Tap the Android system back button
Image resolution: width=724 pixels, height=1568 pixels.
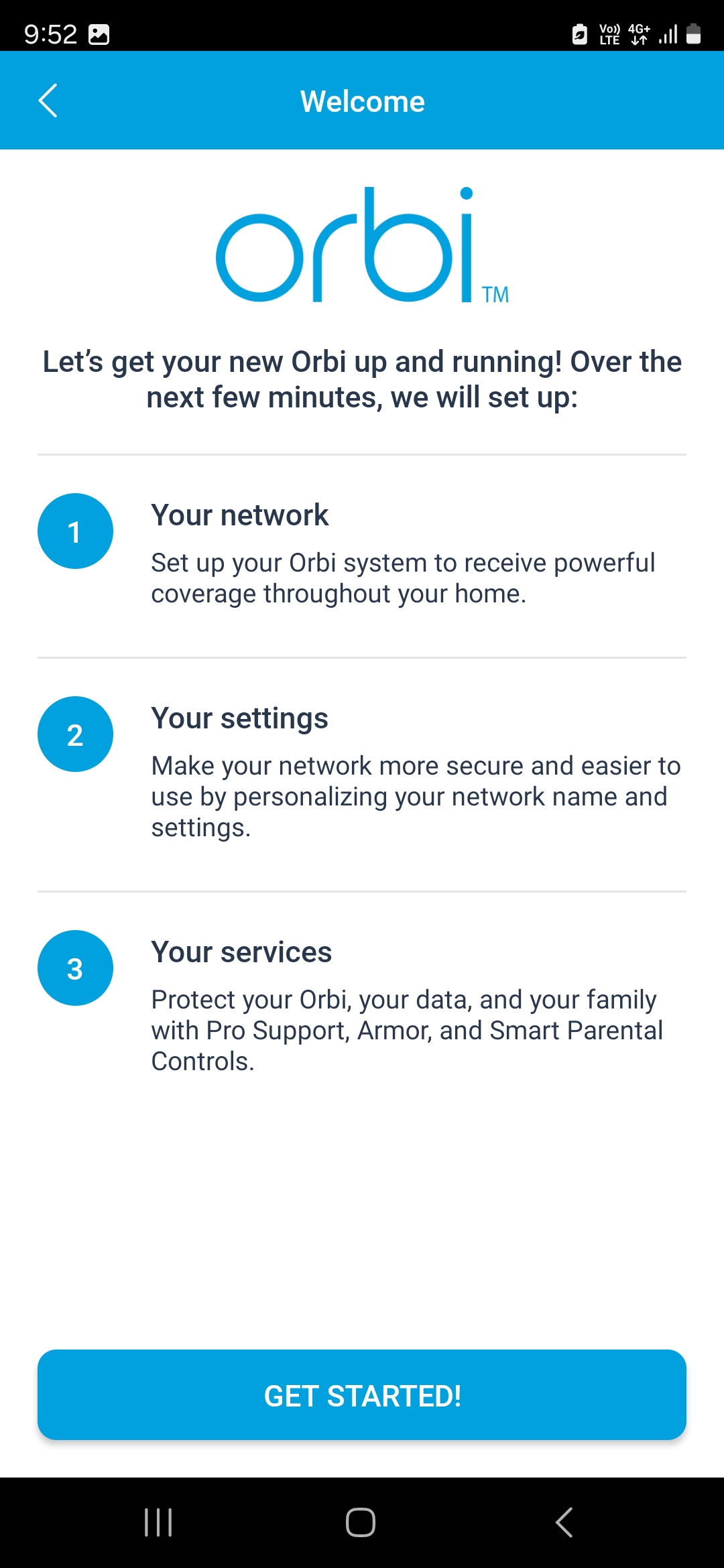click(x=564, y=1522)
